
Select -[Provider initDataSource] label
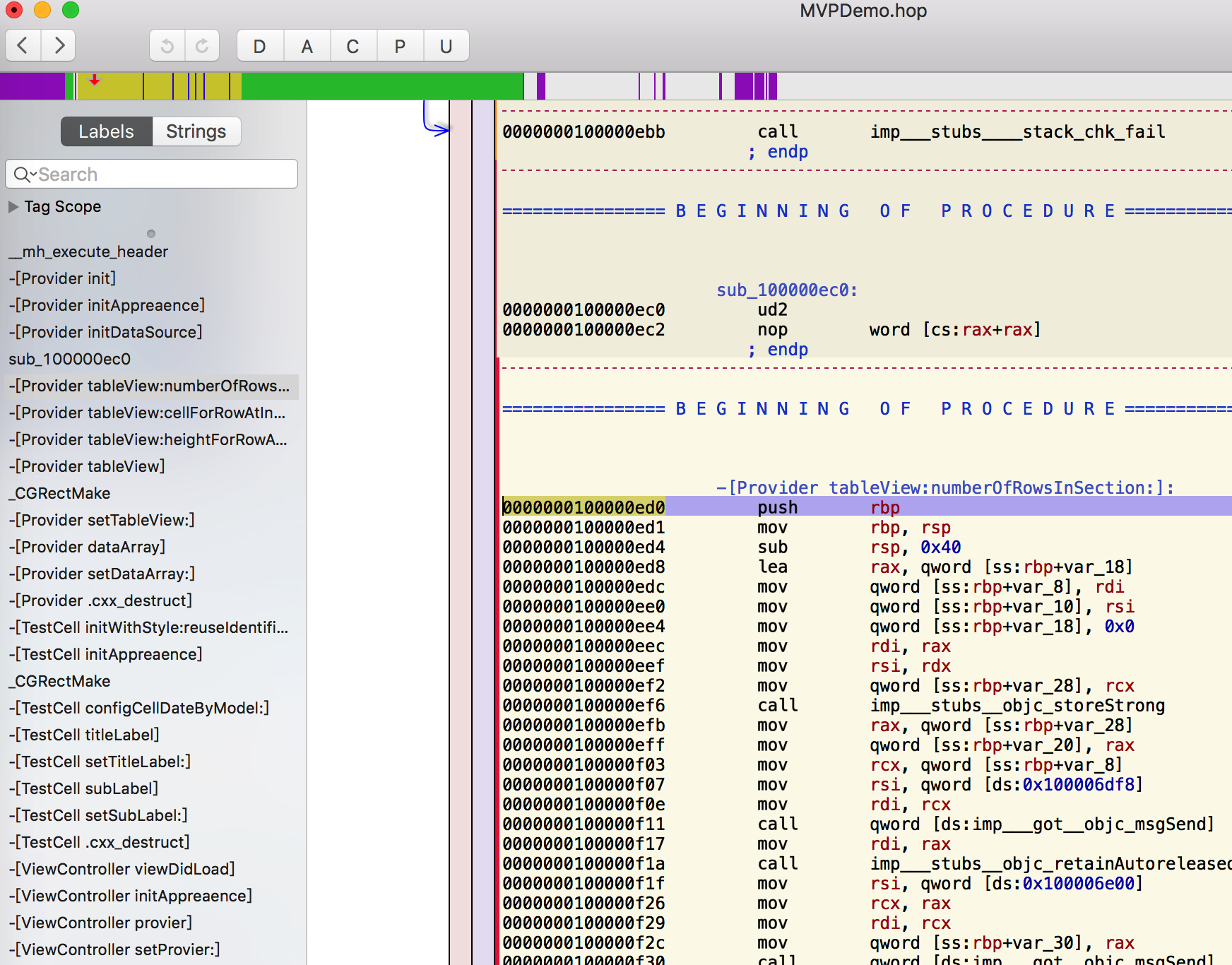pos(105,332)
